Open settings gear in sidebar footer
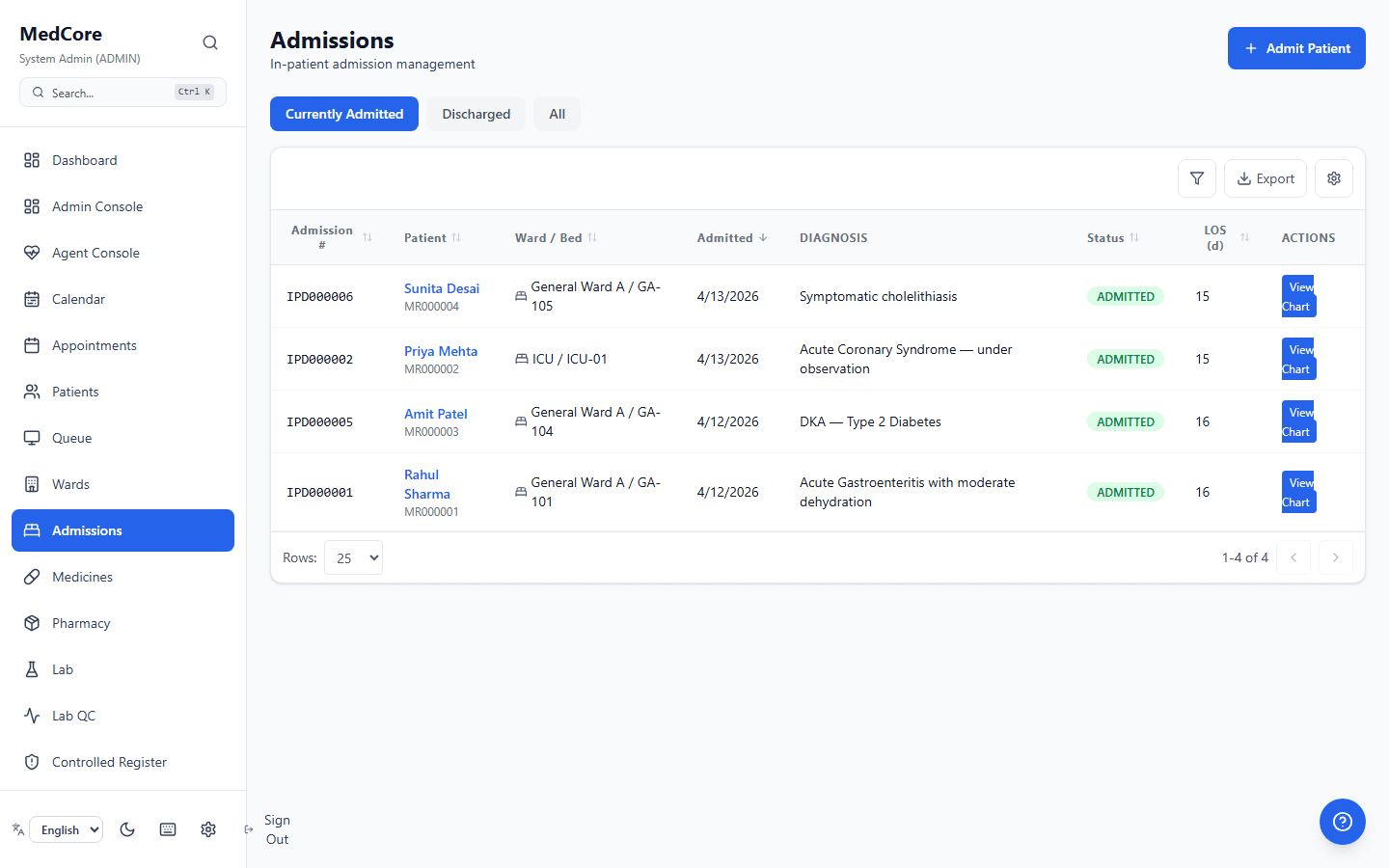The height and width of the screenshot is (868, 1389). pos(208,829)
